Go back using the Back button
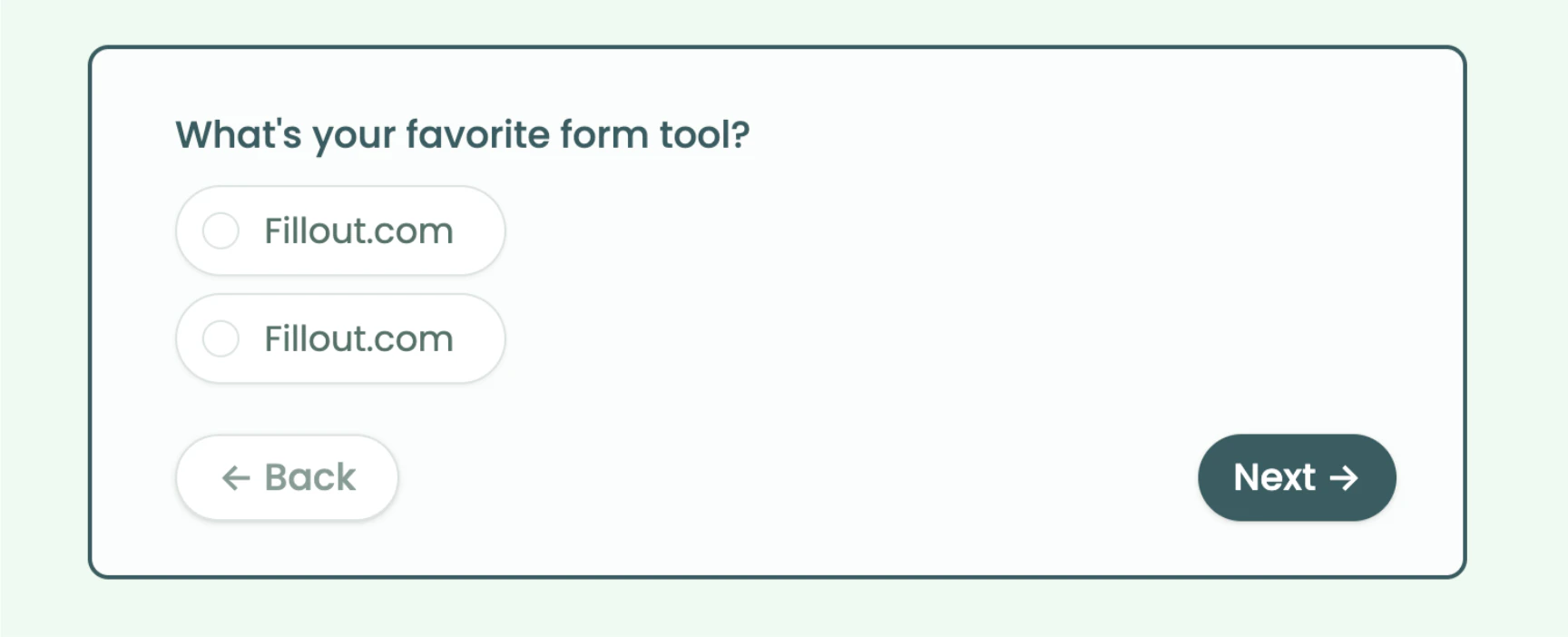 [x=287, y=477]
